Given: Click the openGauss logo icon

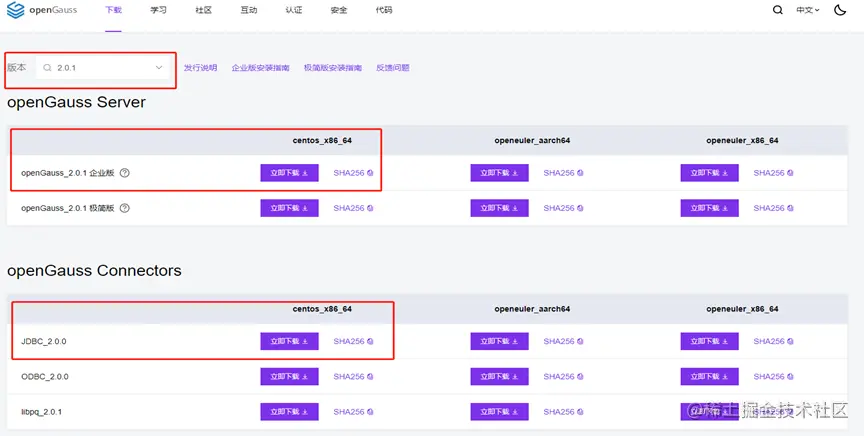Looking at the screenshot, I should click(15, 10).
